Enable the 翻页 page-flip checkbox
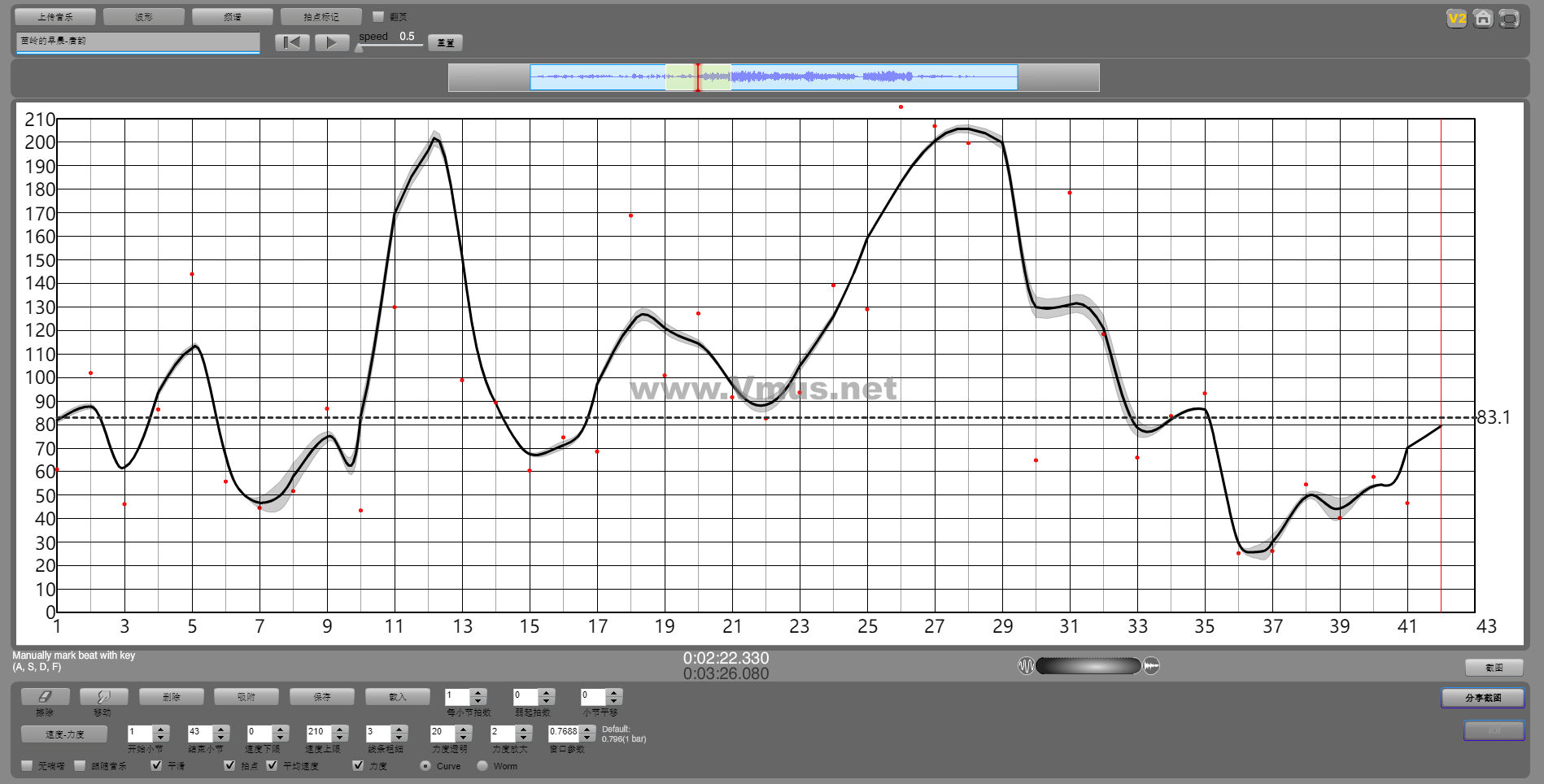The height and width of the screenshot is (784, 1544). click(378, 16)
